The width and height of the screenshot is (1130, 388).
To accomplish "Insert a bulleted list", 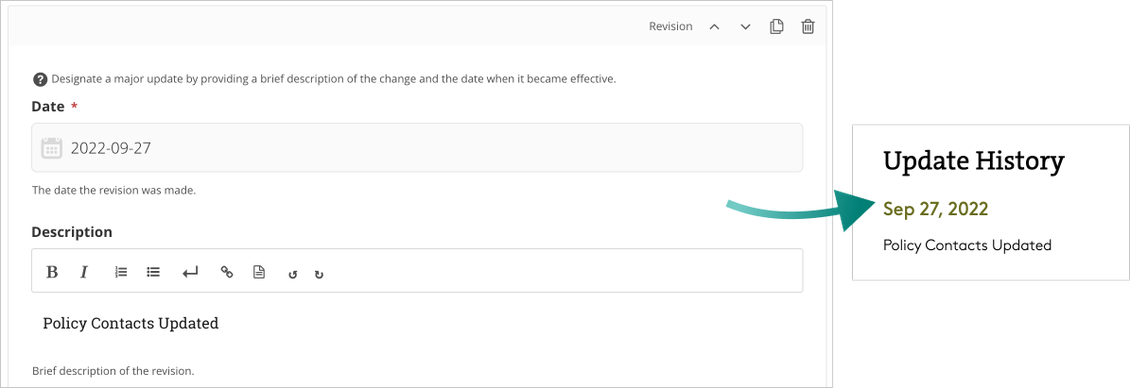I will [153, 272].
